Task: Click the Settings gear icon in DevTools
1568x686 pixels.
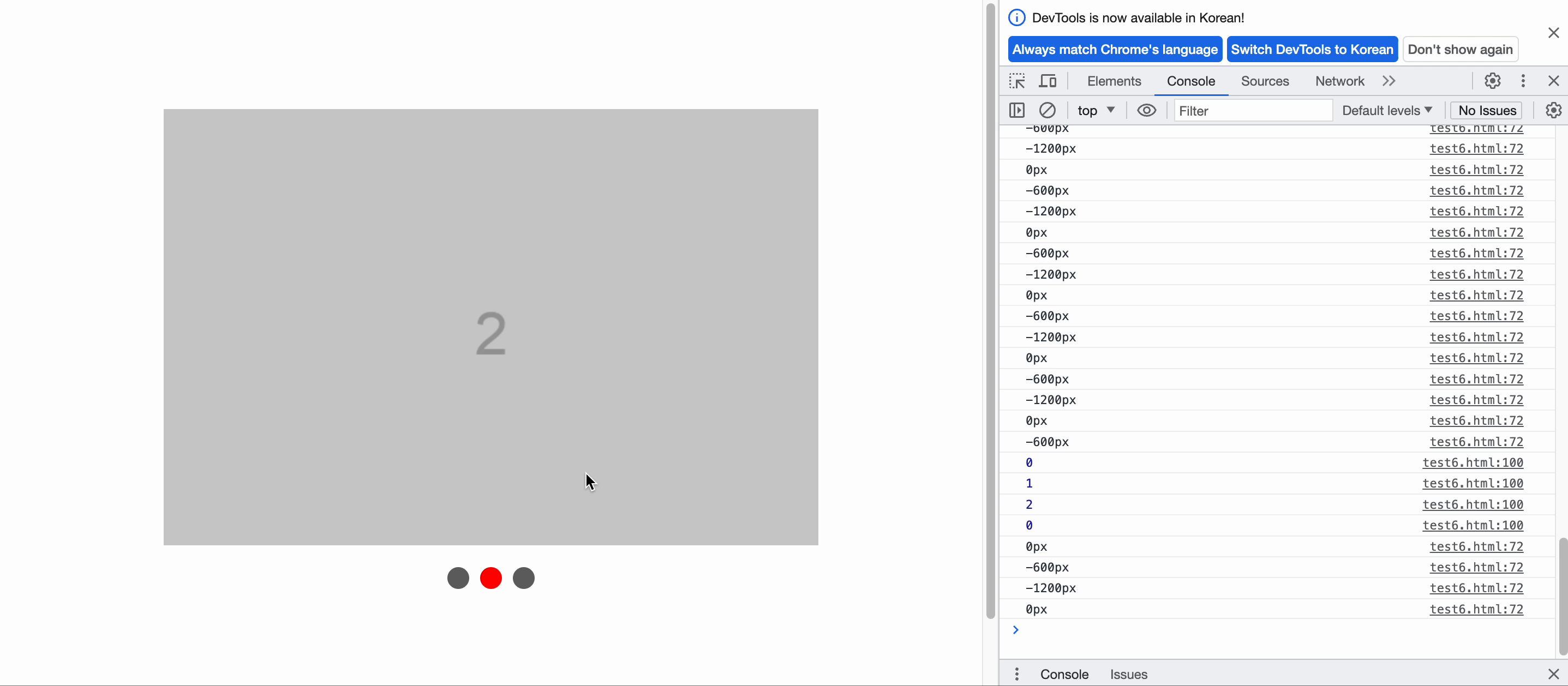Action: tap(1492, 81)
